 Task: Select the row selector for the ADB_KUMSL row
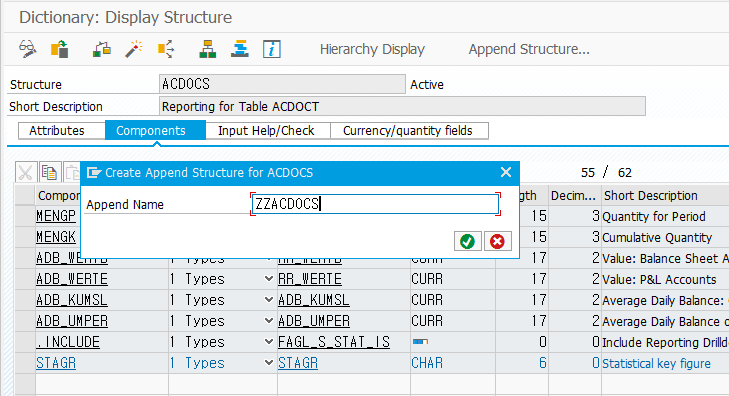pyautogui.click(x=25, y=300)
